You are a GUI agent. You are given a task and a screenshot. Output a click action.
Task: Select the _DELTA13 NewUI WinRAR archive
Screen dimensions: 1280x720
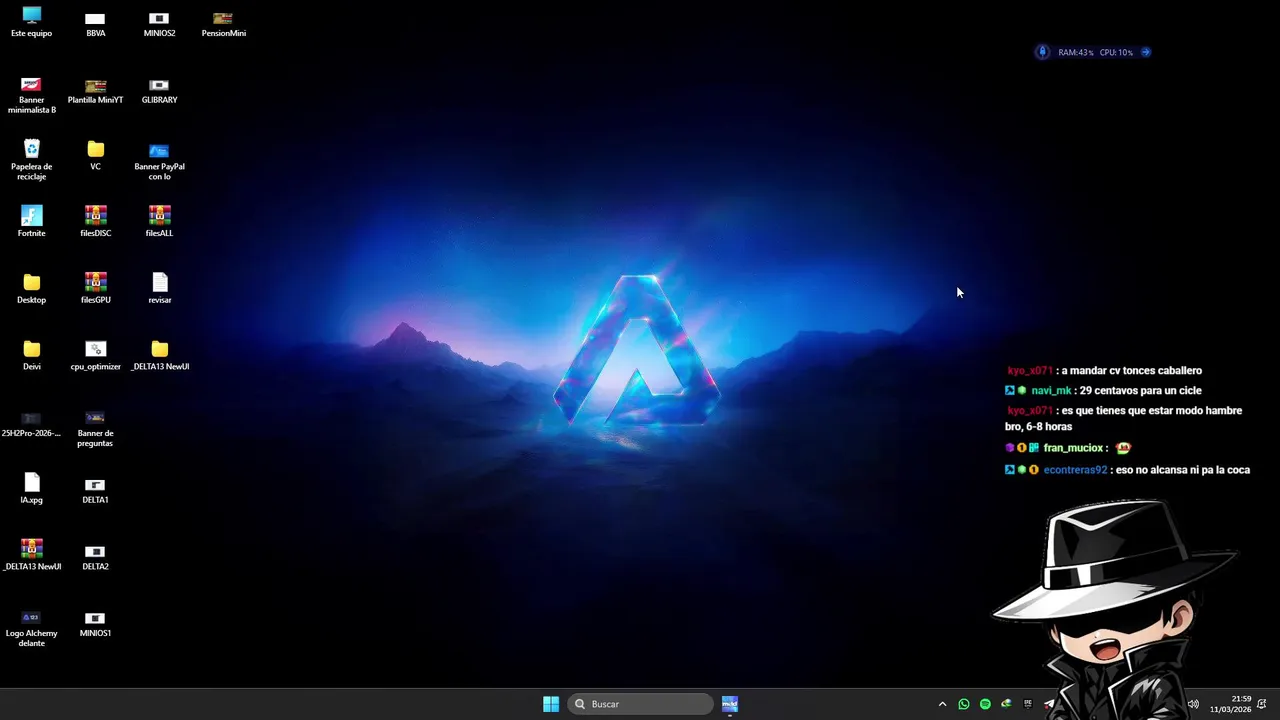(x=32, y=555)
